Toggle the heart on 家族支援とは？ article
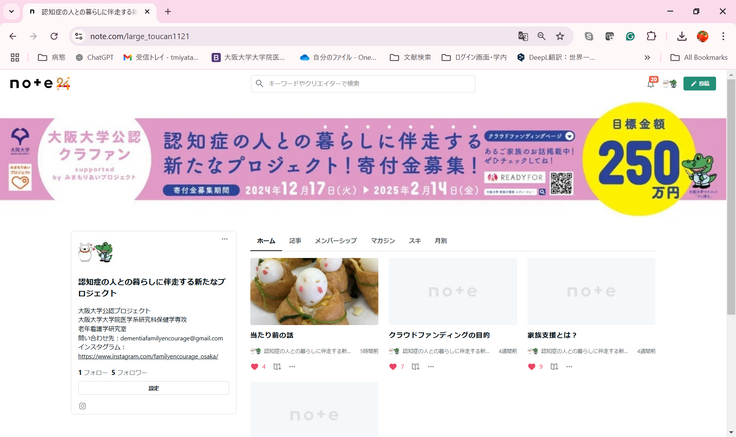 pos(532,367)
